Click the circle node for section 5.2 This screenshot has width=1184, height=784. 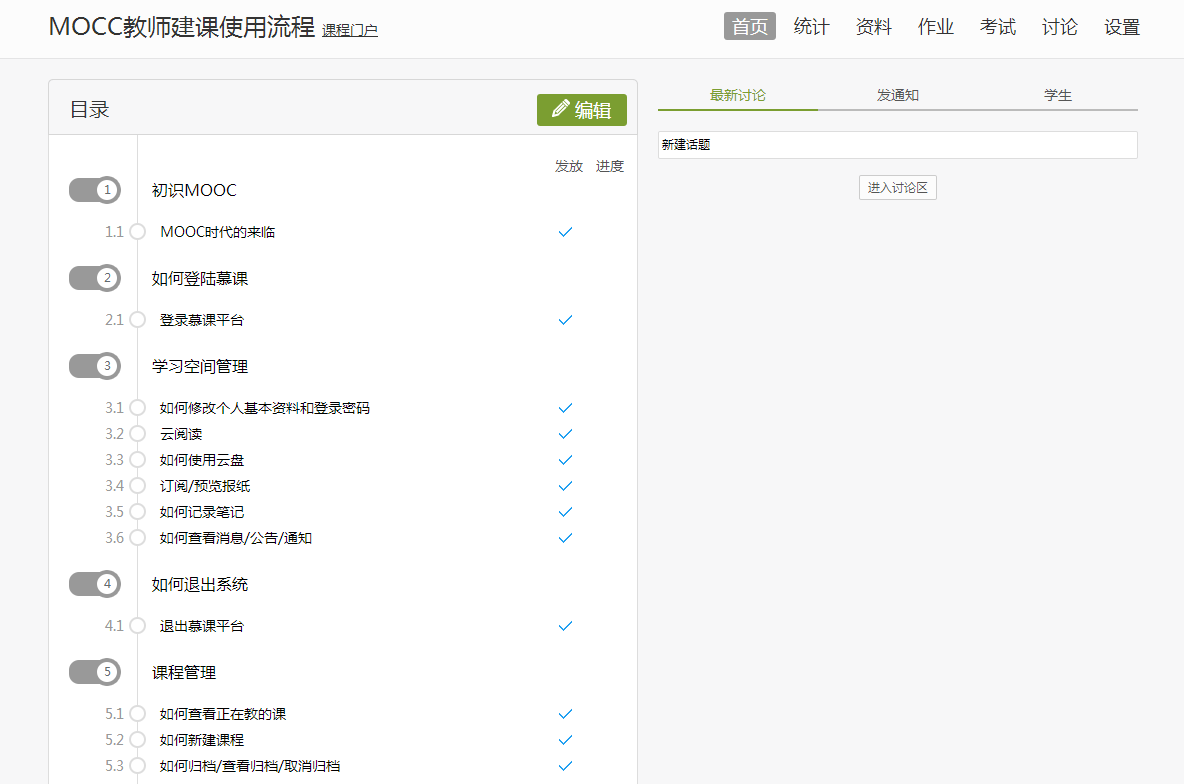click(x=137, y=740)
